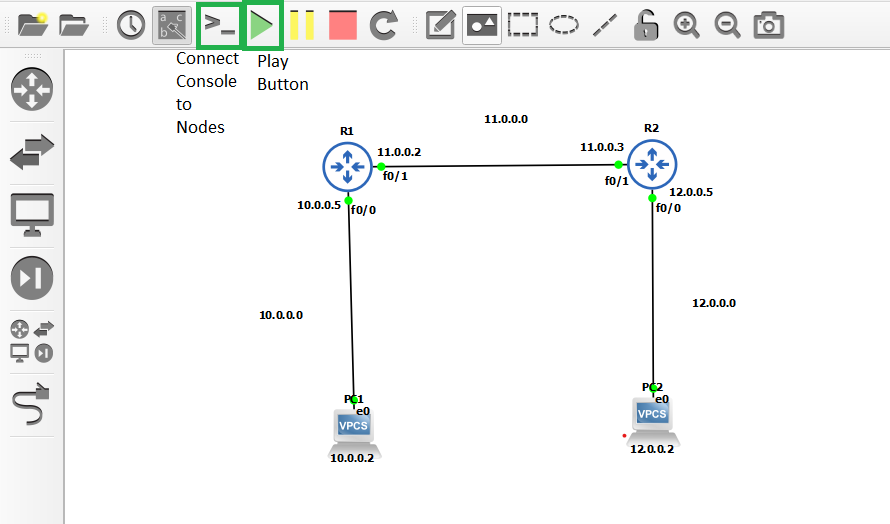Suspend all nodes with the yellow pause button
The width and height of the screenshot is (890, 524).
(x=302, y=25)
